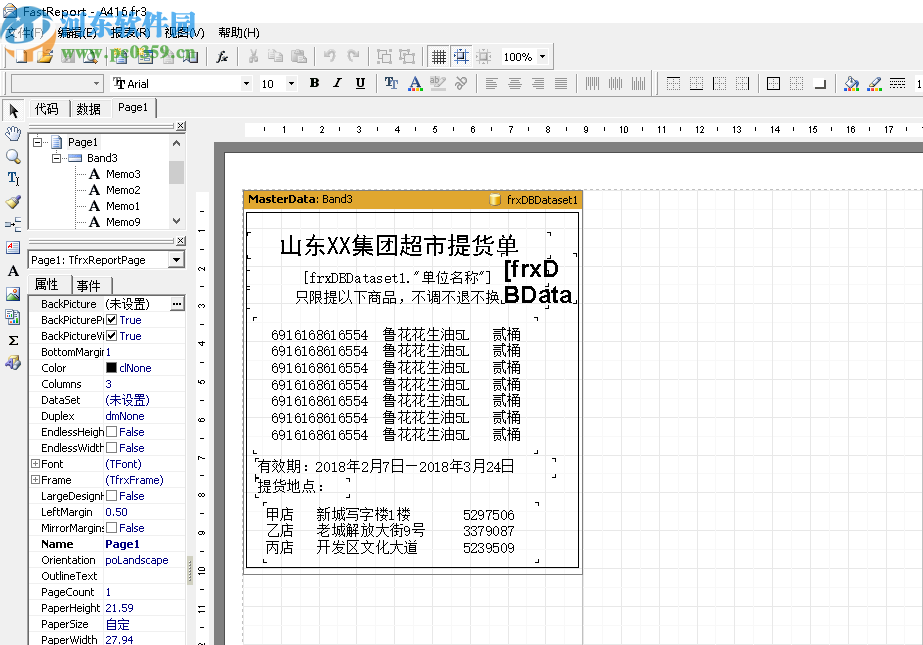Open the zoom percentage dropdown

pos(542,57)
